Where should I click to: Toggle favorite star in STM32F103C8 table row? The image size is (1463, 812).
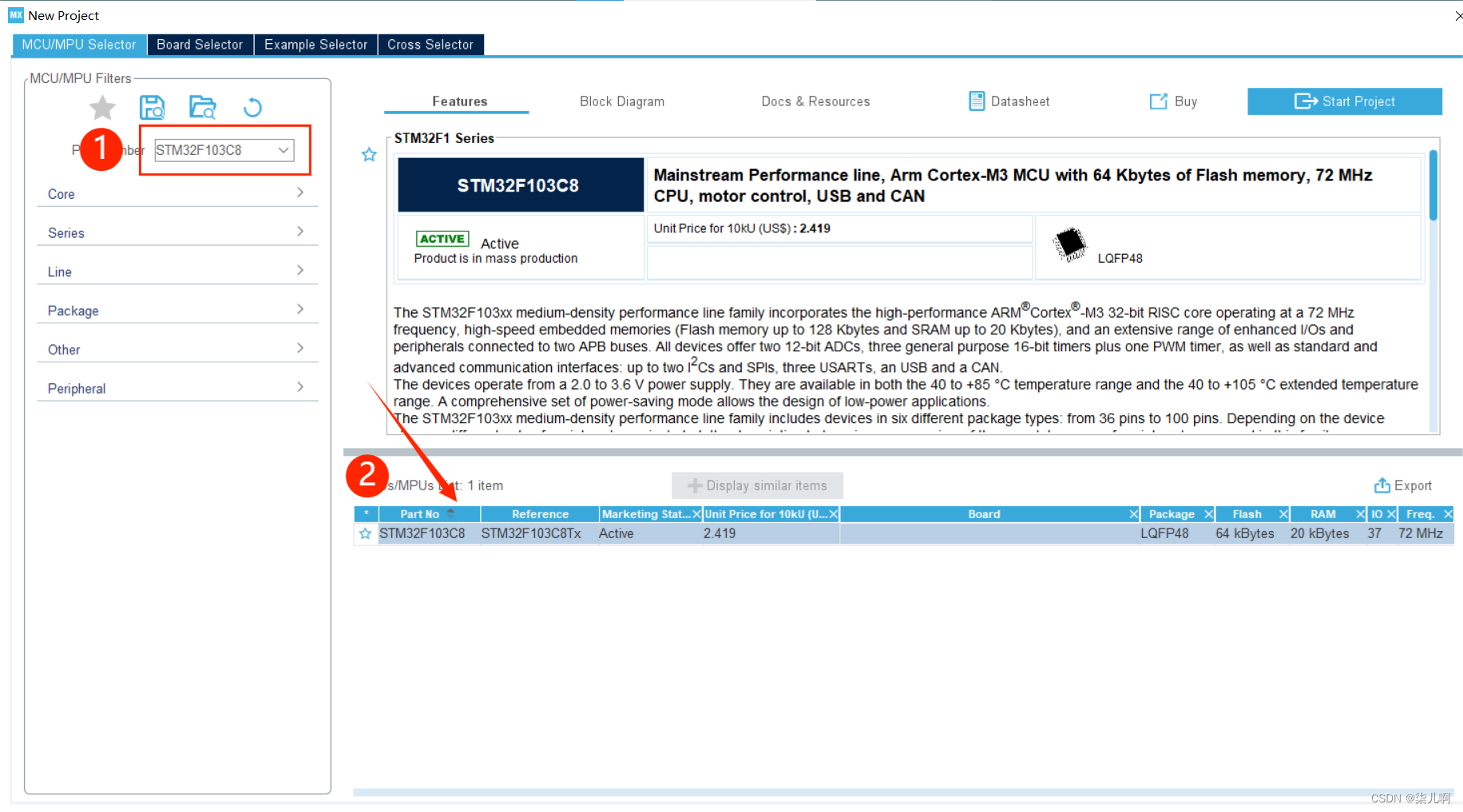tap(366, 533)
